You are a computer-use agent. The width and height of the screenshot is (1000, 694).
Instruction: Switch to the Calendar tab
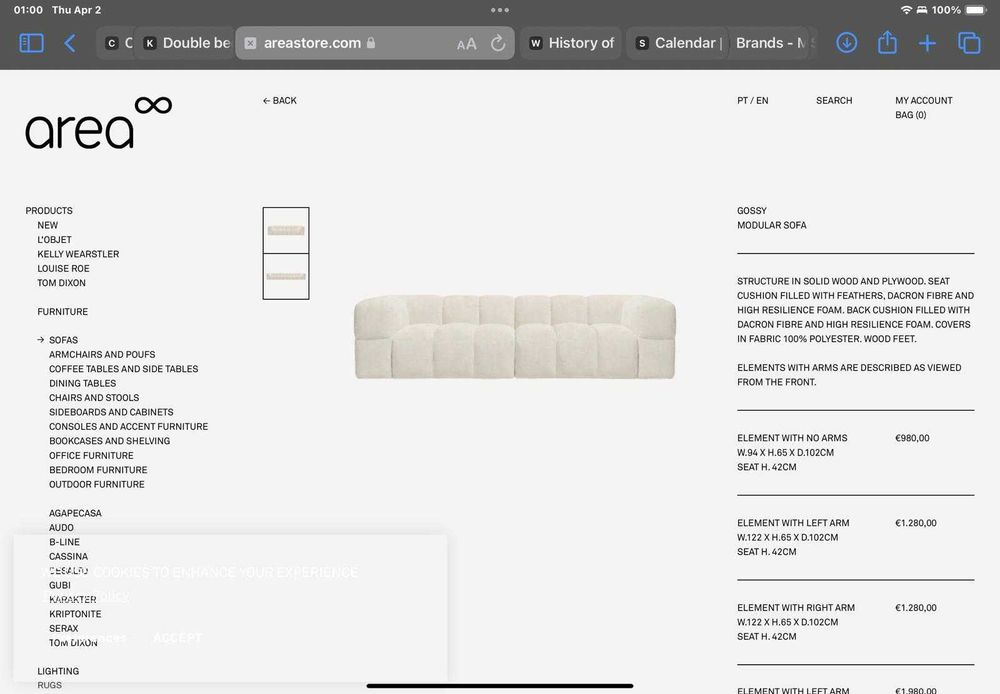[x=679, y=43]
